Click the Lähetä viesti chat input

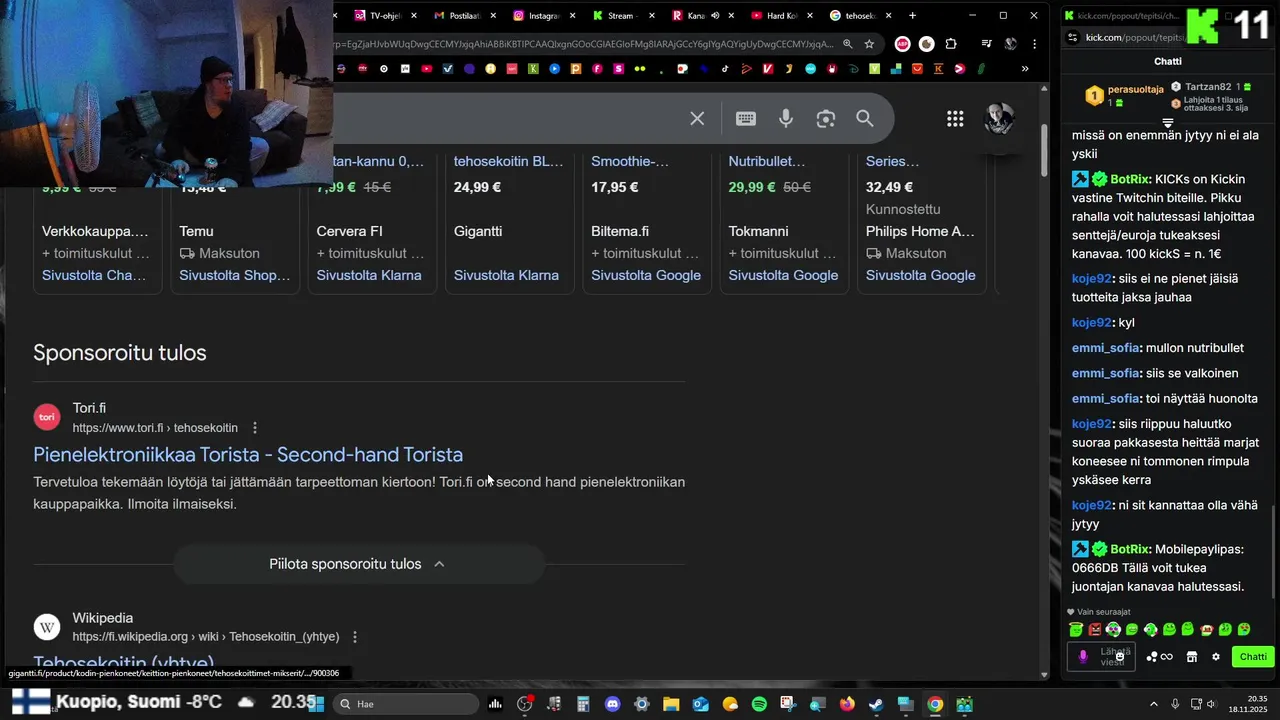(x=1101, y=657)
